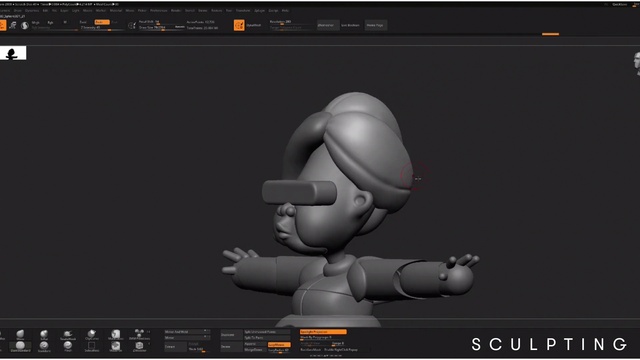
Task: Click the Standard brush icon
Action: [44, 347]
